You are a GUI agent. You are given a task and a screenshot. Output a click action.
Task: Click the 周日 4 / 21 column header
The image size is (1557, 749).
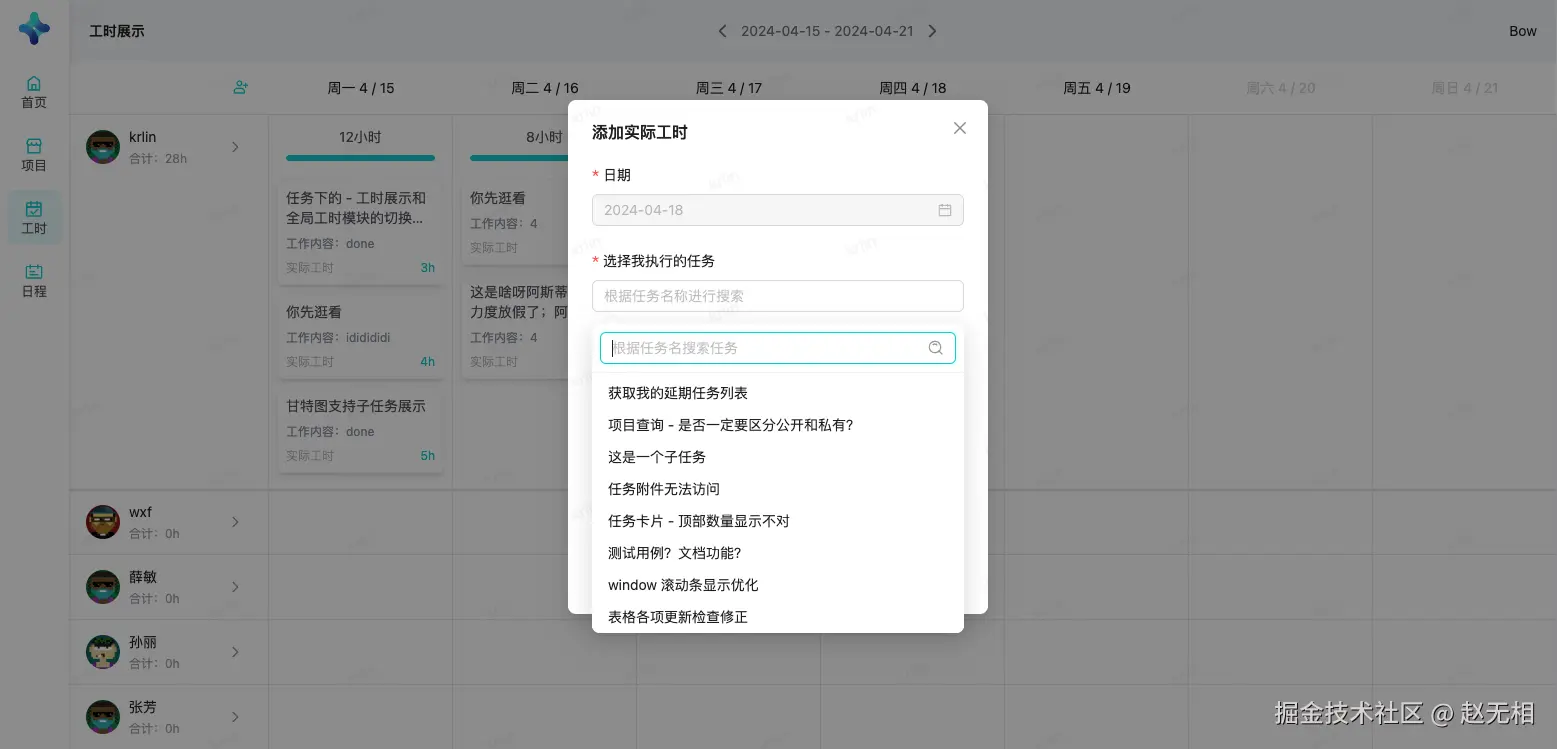coord(1465,88)
